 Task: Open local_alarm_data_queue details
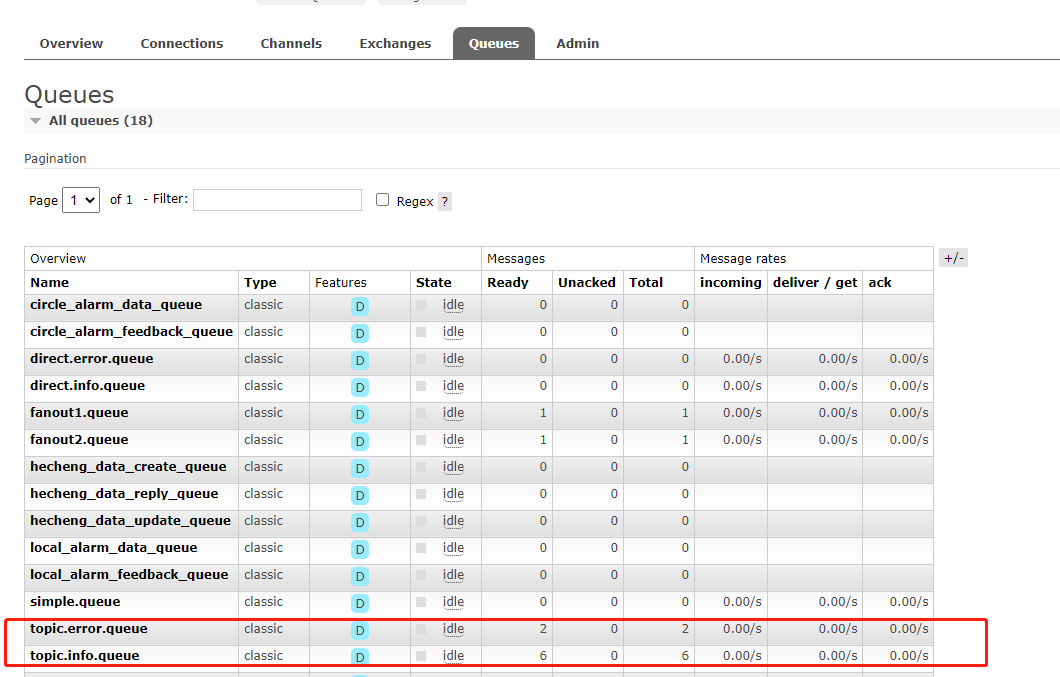coord(114,548)
